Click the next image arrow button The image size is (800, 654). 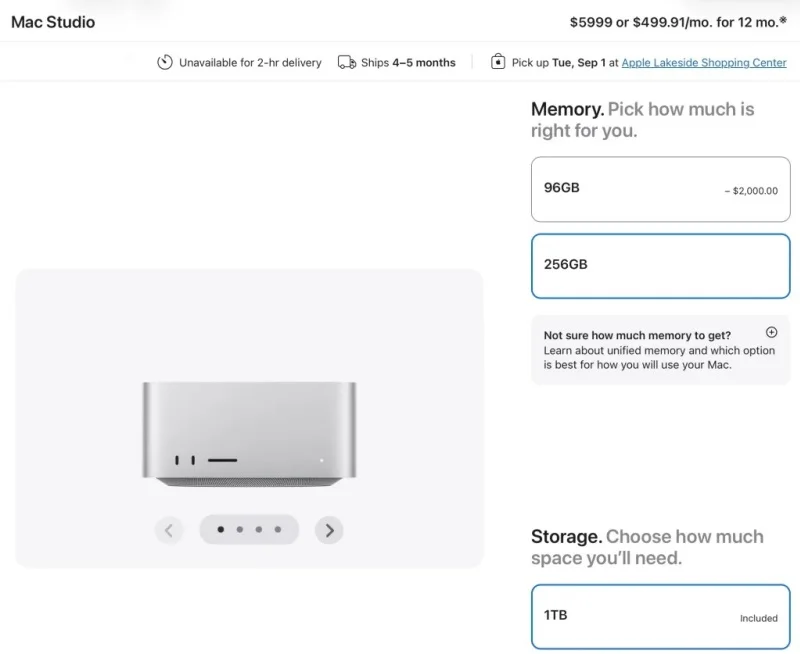pyautogui.click(x=329, y=530)
